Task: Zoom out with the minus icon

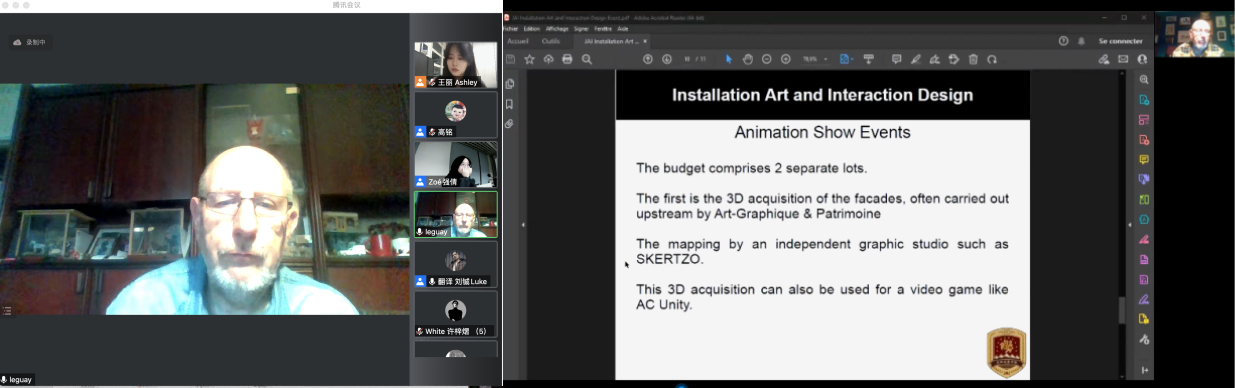Action: point(766,59)
